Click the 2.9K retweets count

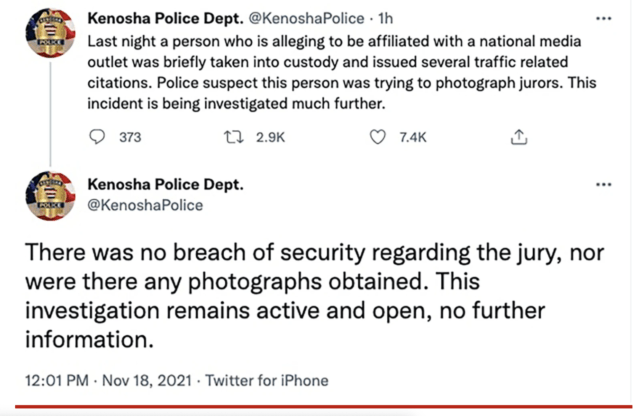point(270,137)
